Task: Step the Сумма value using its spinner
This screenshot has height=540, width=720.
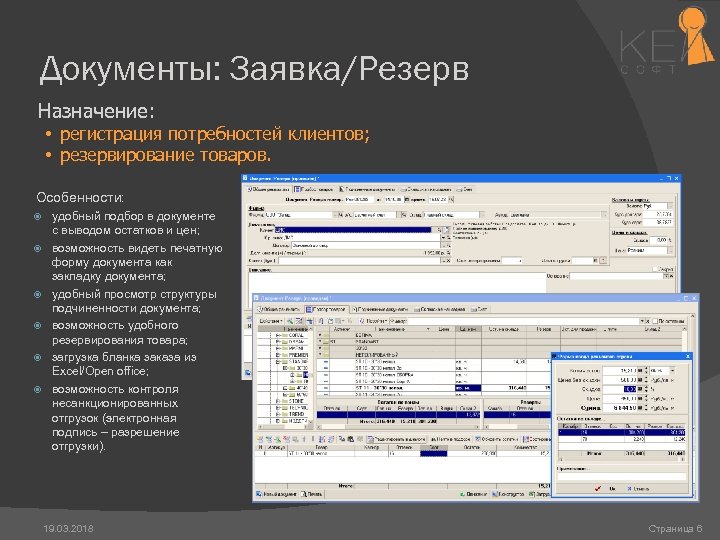Action: point(647,408)
